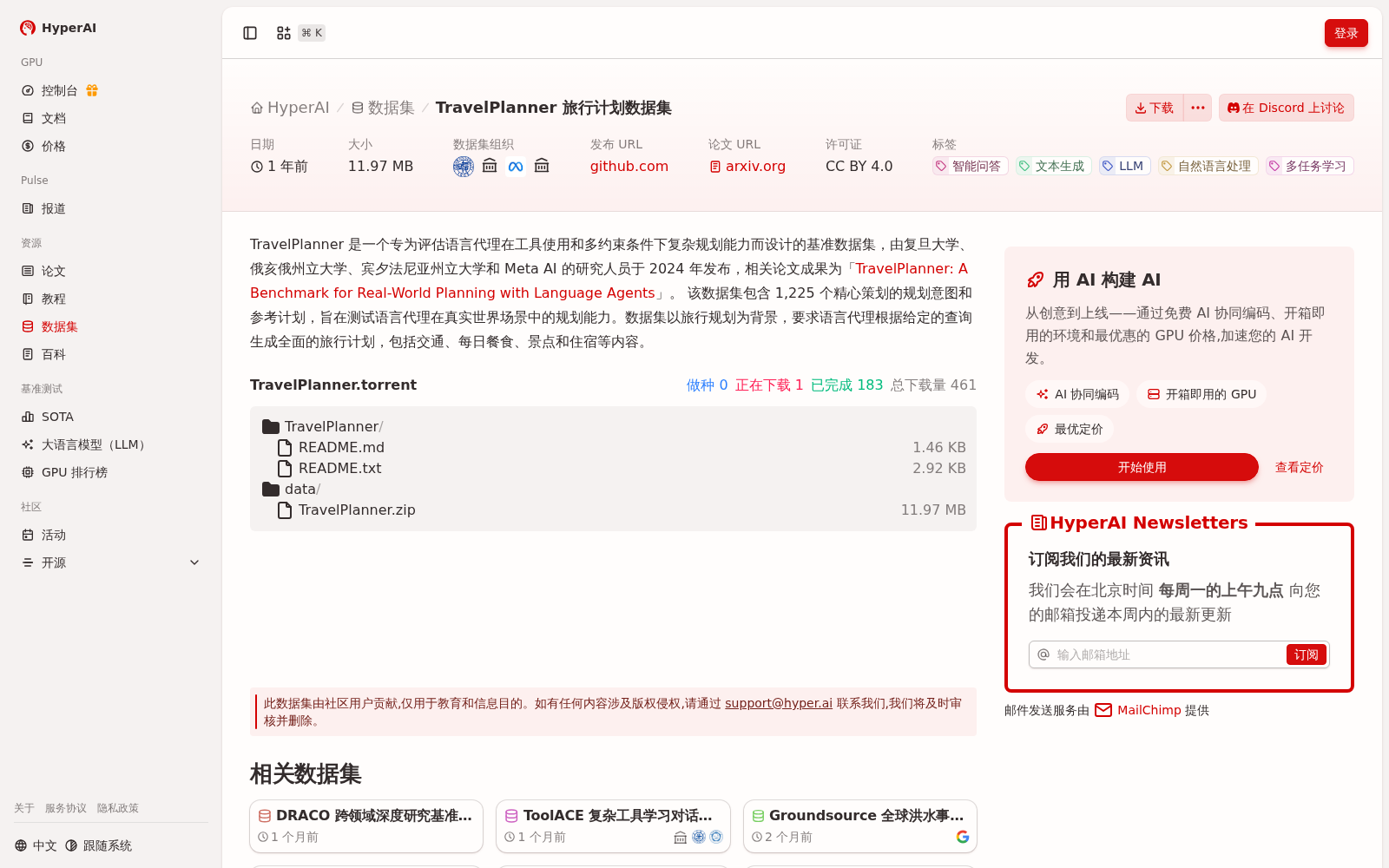The width and height of the screenshot is (1389, 868).
Task: Click the Fudan University organization icon
Action: click(x=464, y=166)
